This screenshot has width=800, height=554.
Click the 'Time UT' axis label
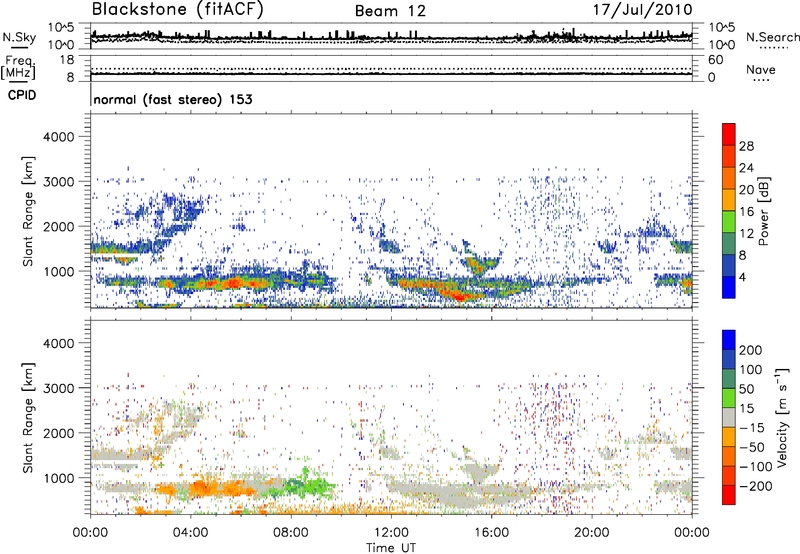coord(391,547)
